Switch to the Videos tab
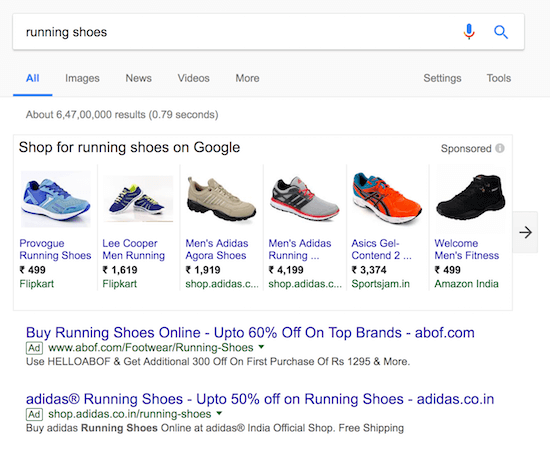 point(194,78)
